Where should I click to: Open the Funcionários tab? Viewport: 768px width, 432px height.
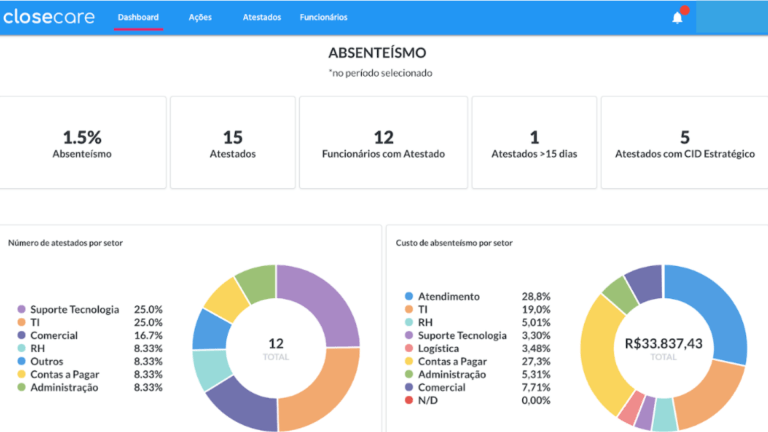click(324, 17)
